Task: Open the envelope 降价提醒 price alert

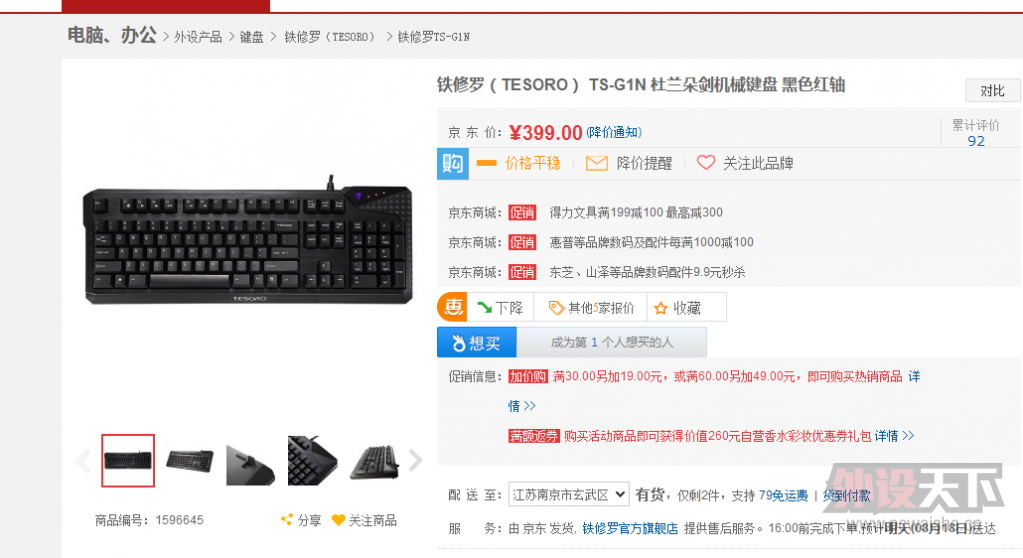Action: pyautogui.click(x=596, y=163)
